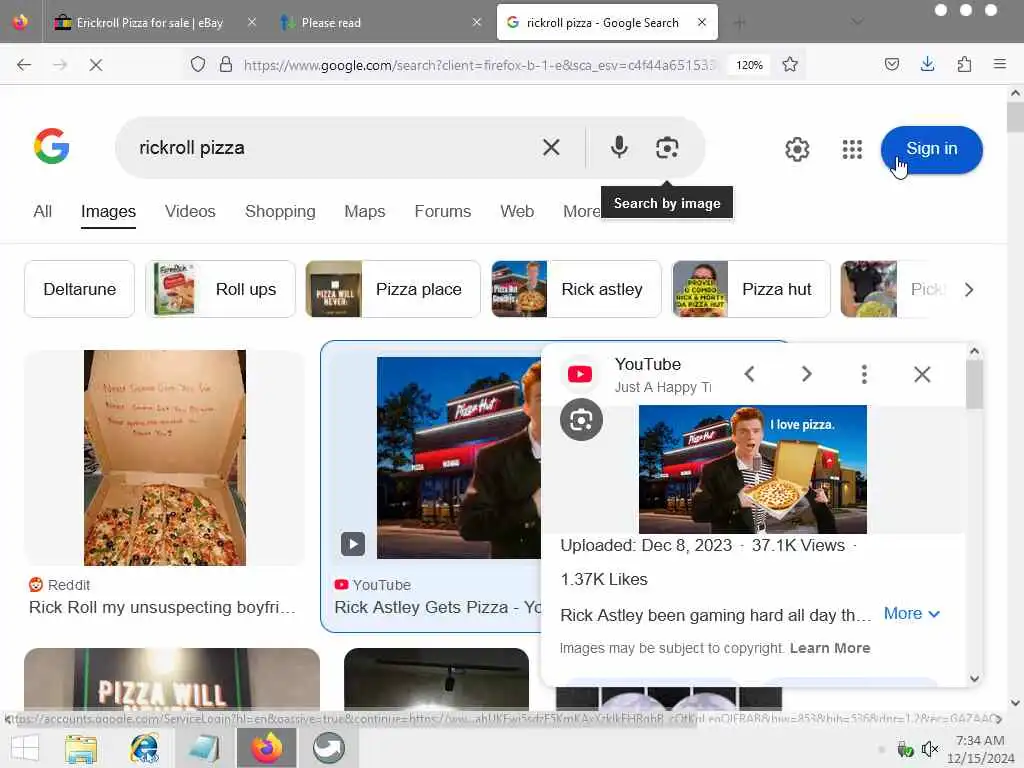The height and width of the screenshot is (768, 1024).
Task: Open the More search filters menu
Action: (x=581, y=212)
